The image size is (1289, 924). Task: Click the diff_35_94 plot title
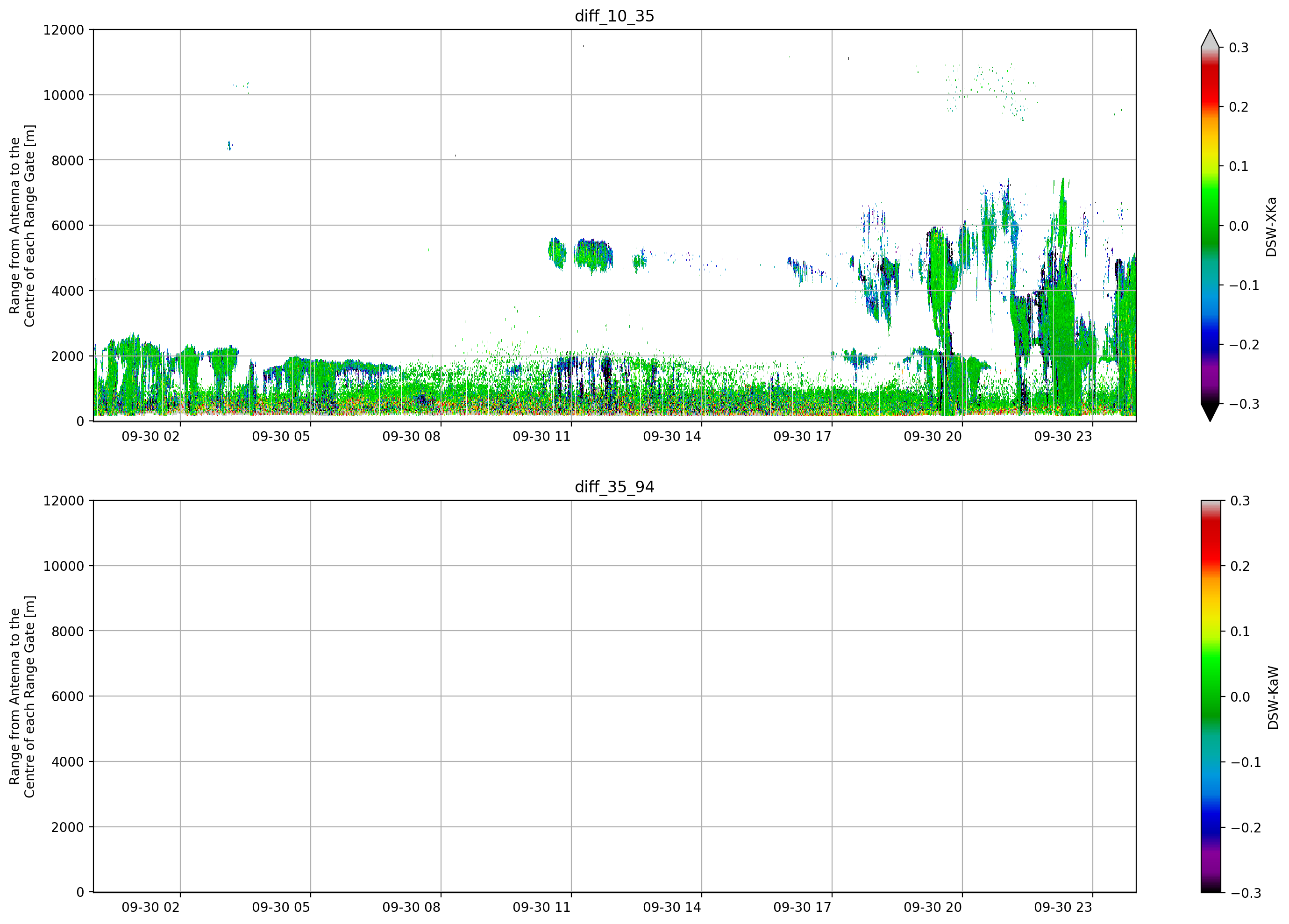(614, 487)
